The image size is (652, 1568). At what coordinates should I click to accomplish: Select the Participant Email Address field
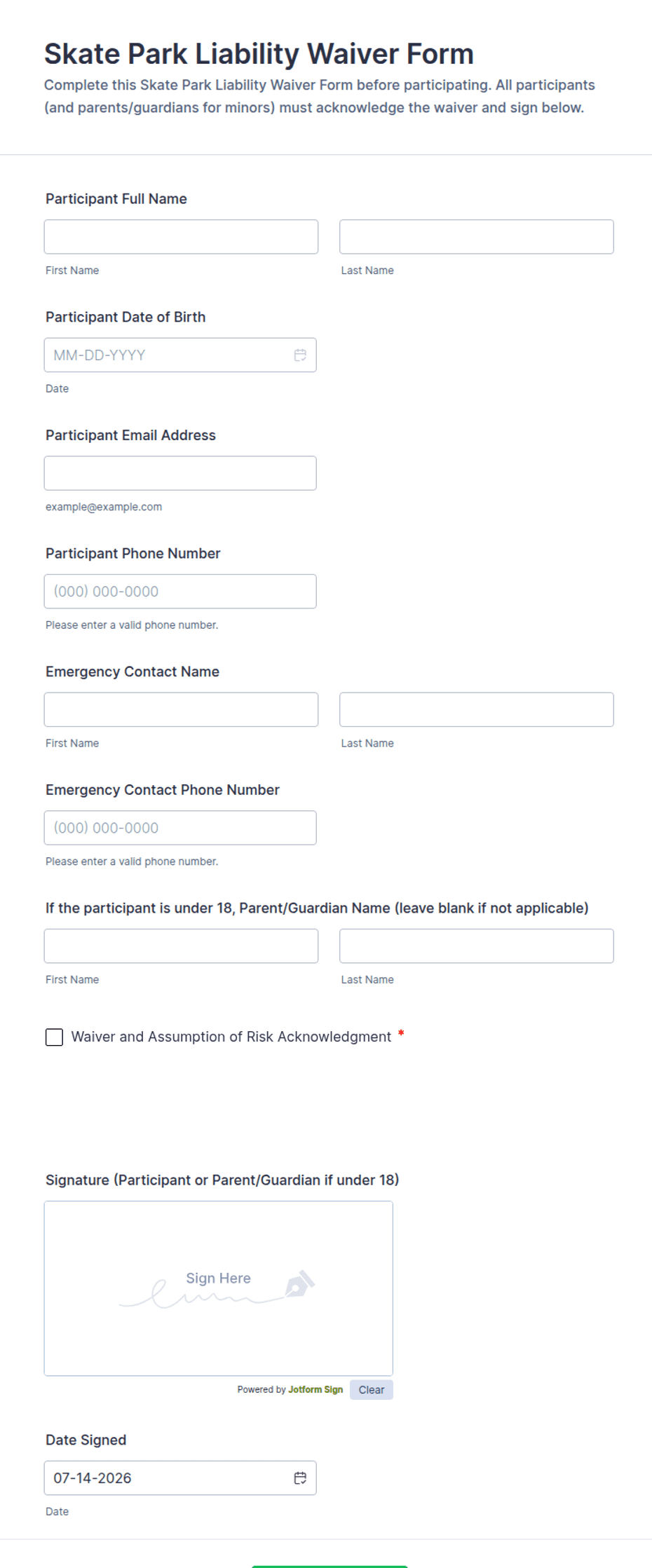180,473
